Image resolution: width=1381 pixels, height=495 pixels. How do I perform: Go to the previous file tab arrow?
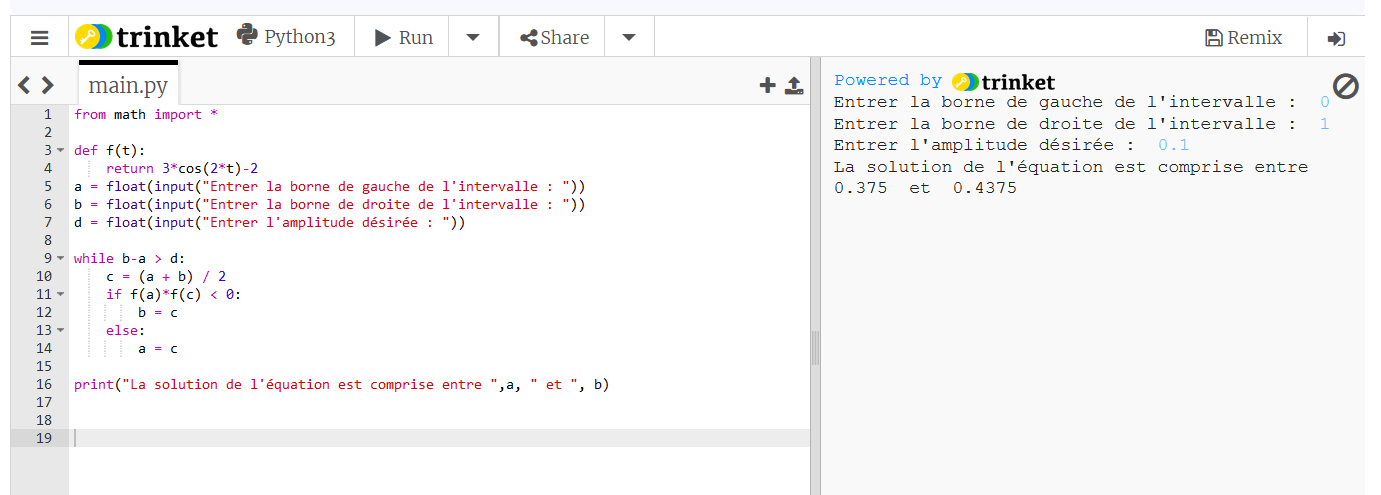click(24, 86)
